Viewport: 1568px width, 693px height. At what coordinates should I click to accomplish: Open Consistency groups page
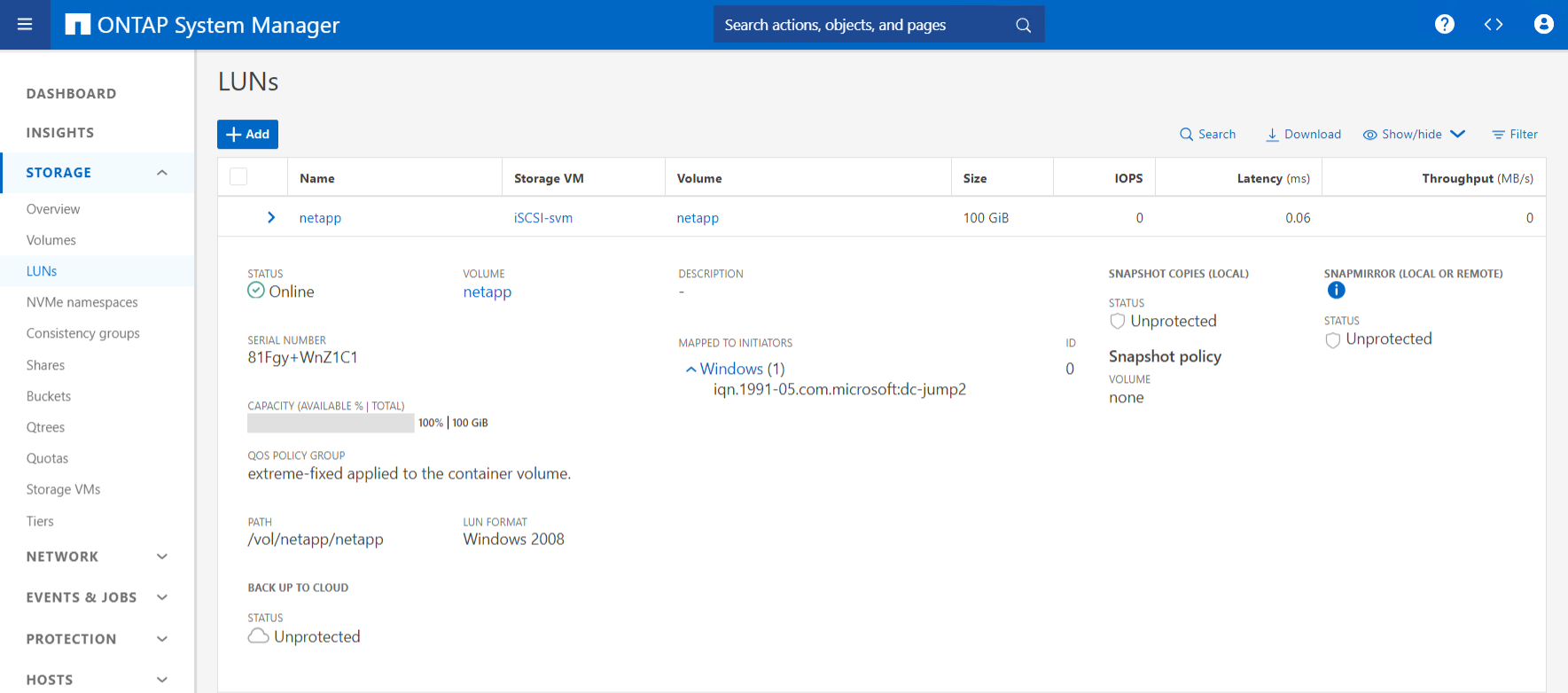pyautogui.click(x=83, y=333)
